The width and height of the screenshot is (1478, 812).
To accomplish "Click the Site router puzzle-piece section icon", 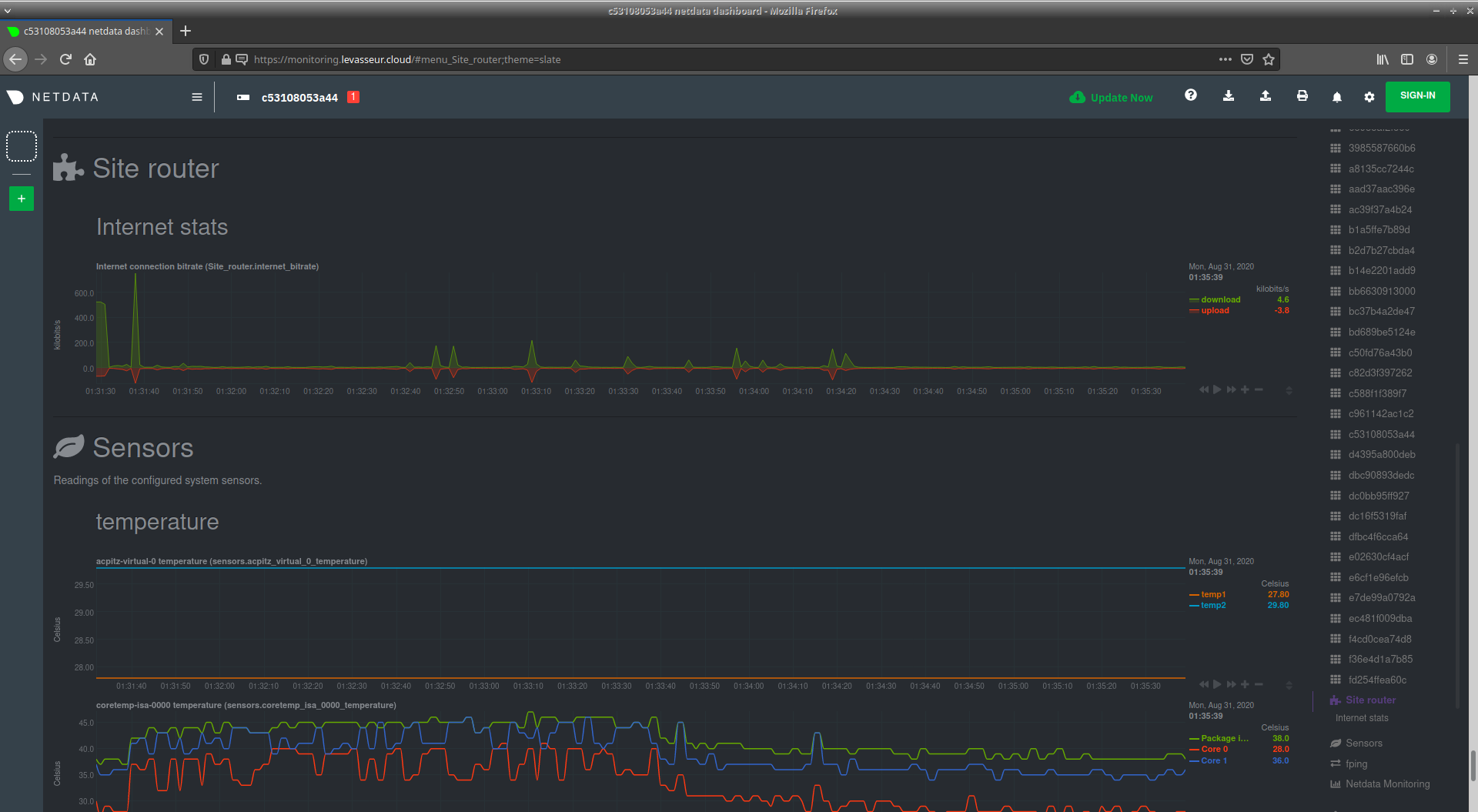I will click(x=68, y=168).
